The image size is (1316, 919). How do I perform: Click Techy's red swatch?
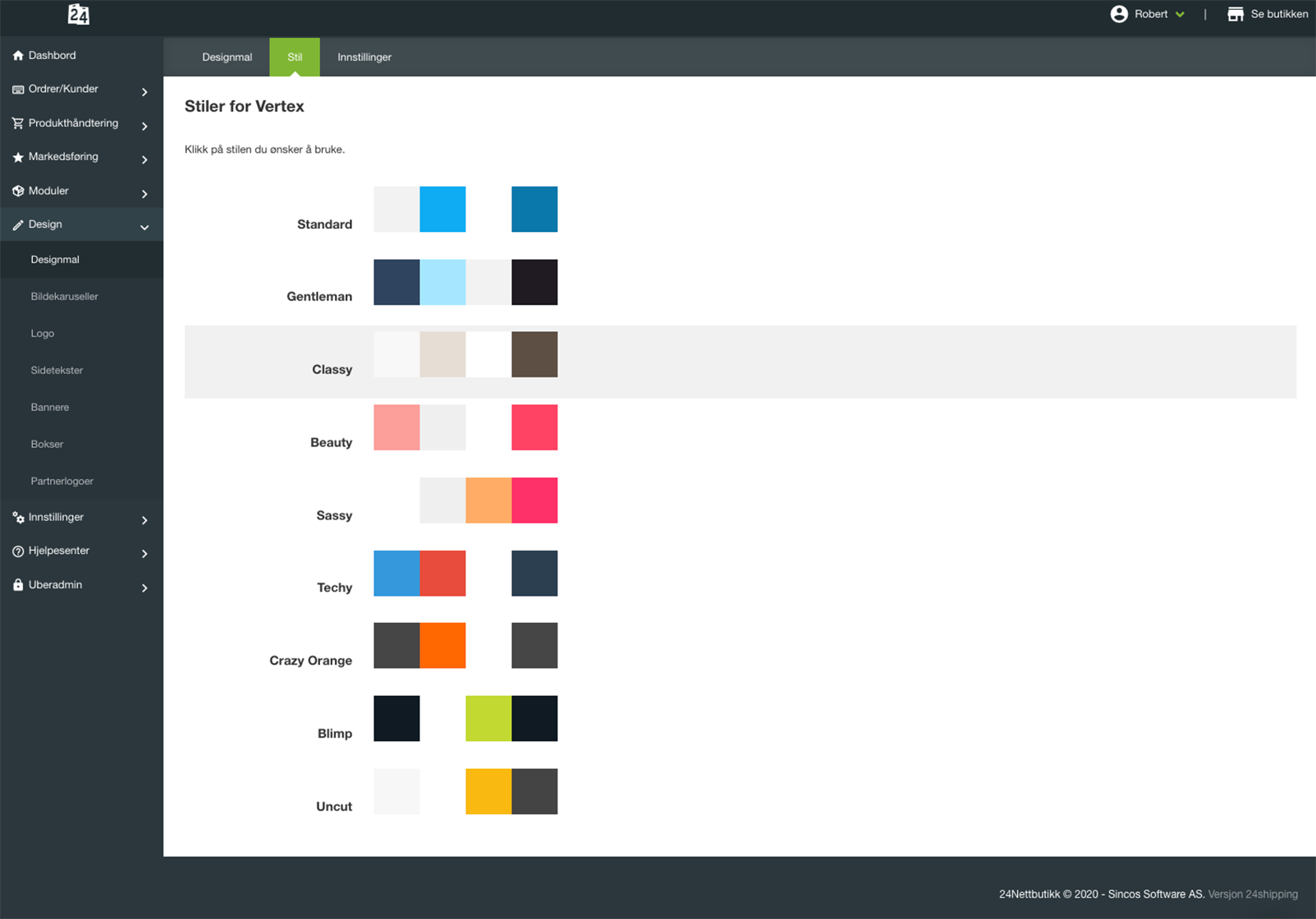[442, 574]
